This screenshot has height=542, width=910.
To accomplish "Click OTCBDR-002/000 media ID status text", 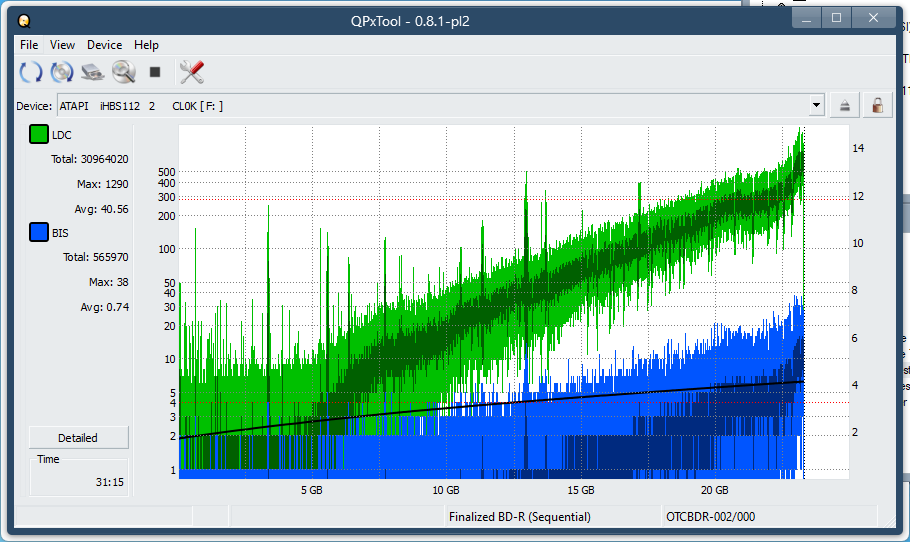I will (710, 516).
